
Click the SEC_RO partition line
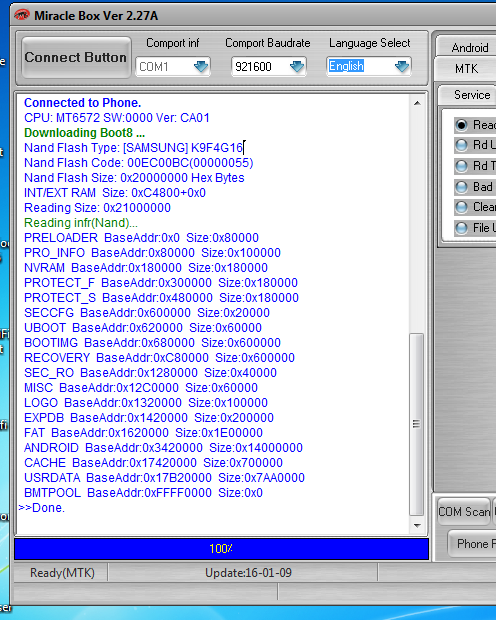coord(150,373)
